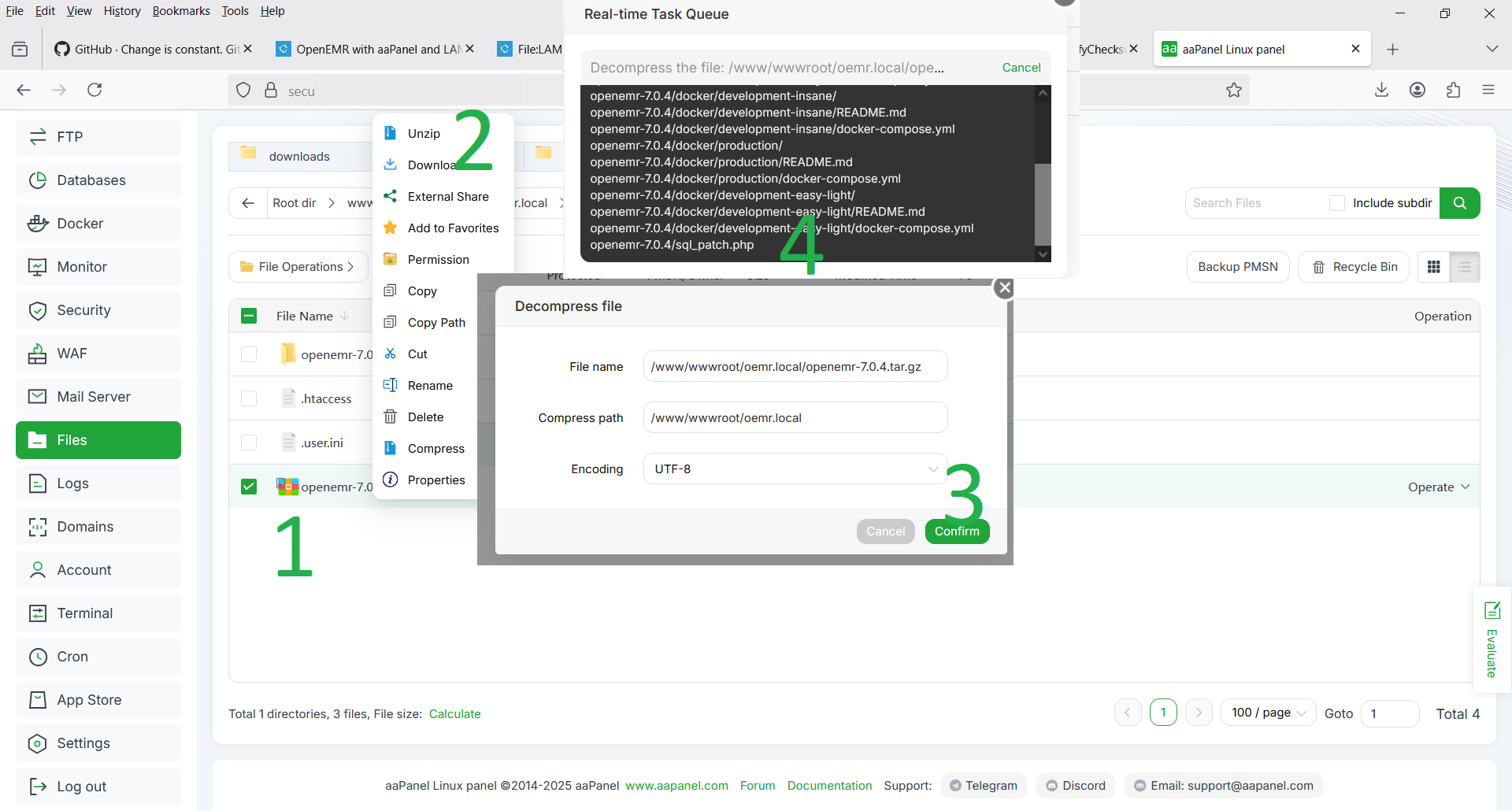
Task: Click the Calculate file size link
Action: [x=454, y=714]
